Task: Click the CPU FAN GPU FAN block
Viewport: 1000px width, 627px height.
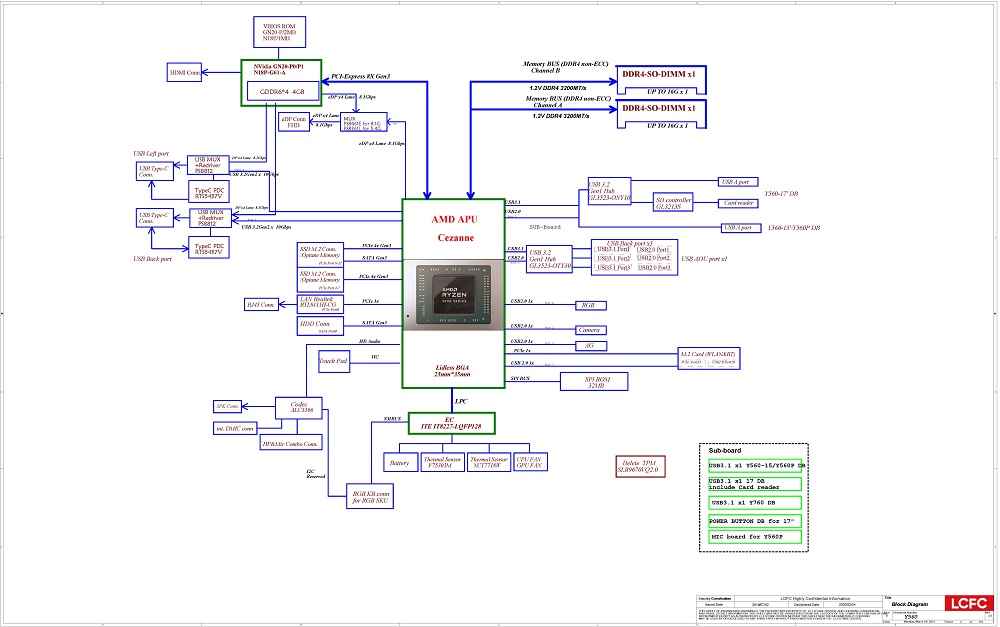Action: tap(528, 462)
